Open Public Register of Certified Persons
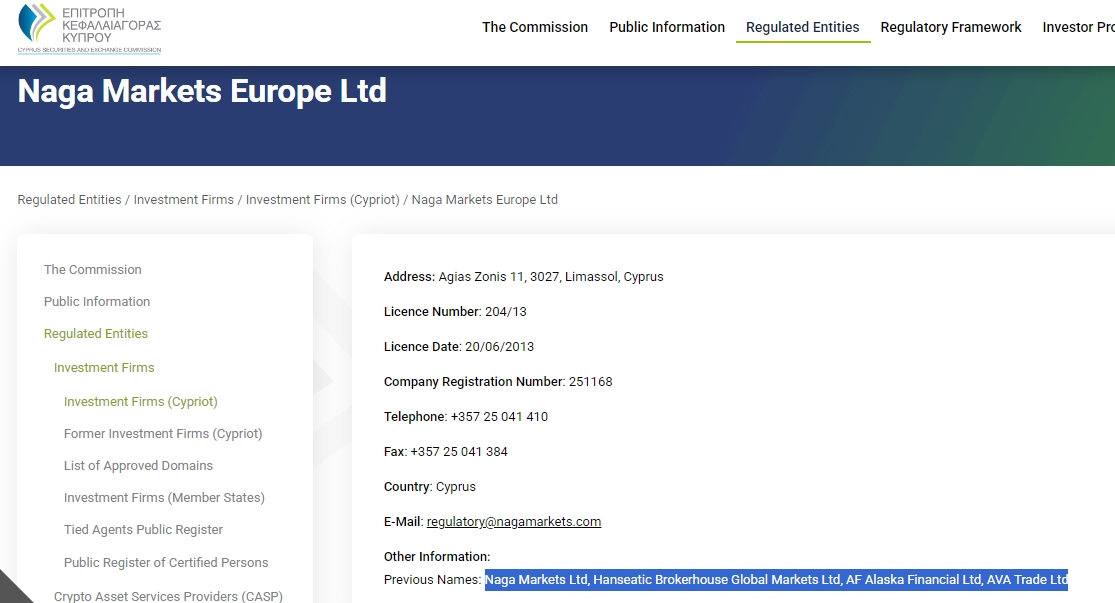The height and width of the screenshot is (603, 1115). tap(166, 562)
